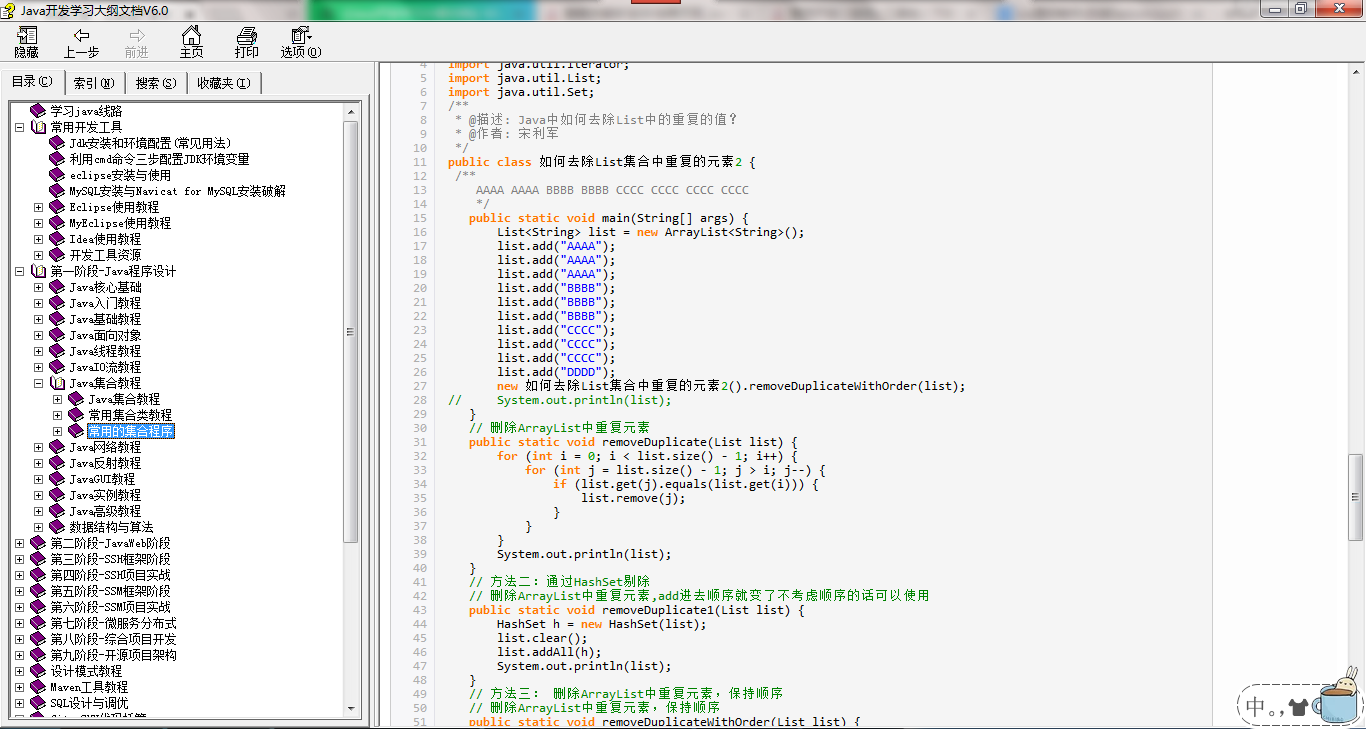Click book icon beside 开发工具资源

pos(57,255)
